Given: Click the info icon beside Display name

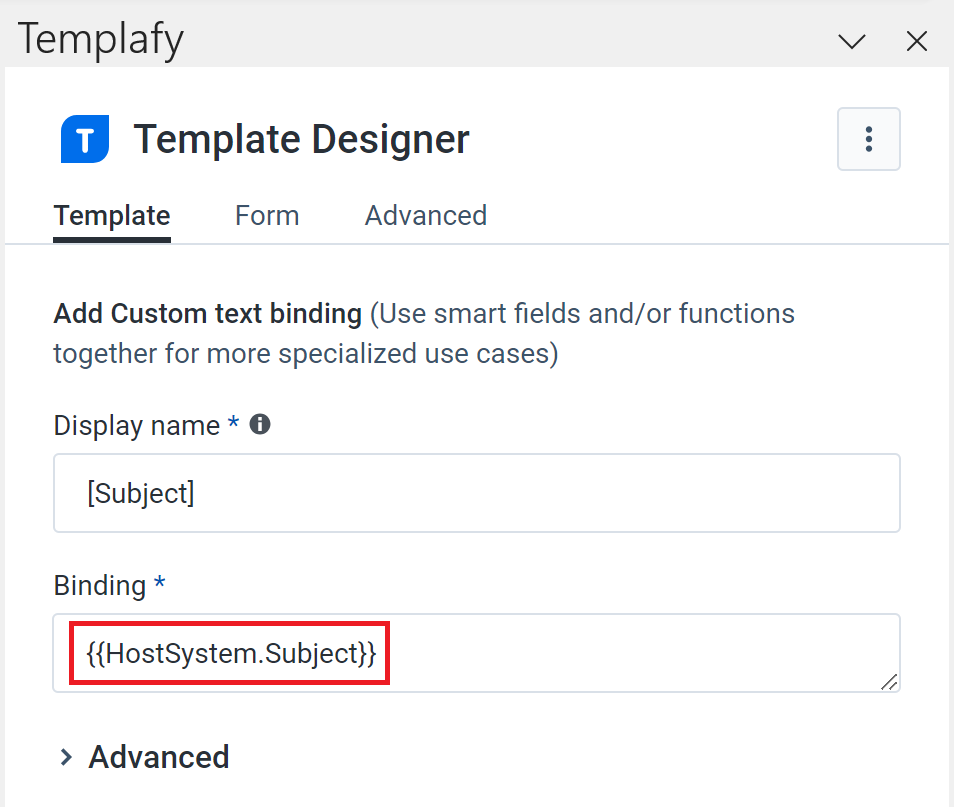Looking at the screenshot, I should [259, 423].
